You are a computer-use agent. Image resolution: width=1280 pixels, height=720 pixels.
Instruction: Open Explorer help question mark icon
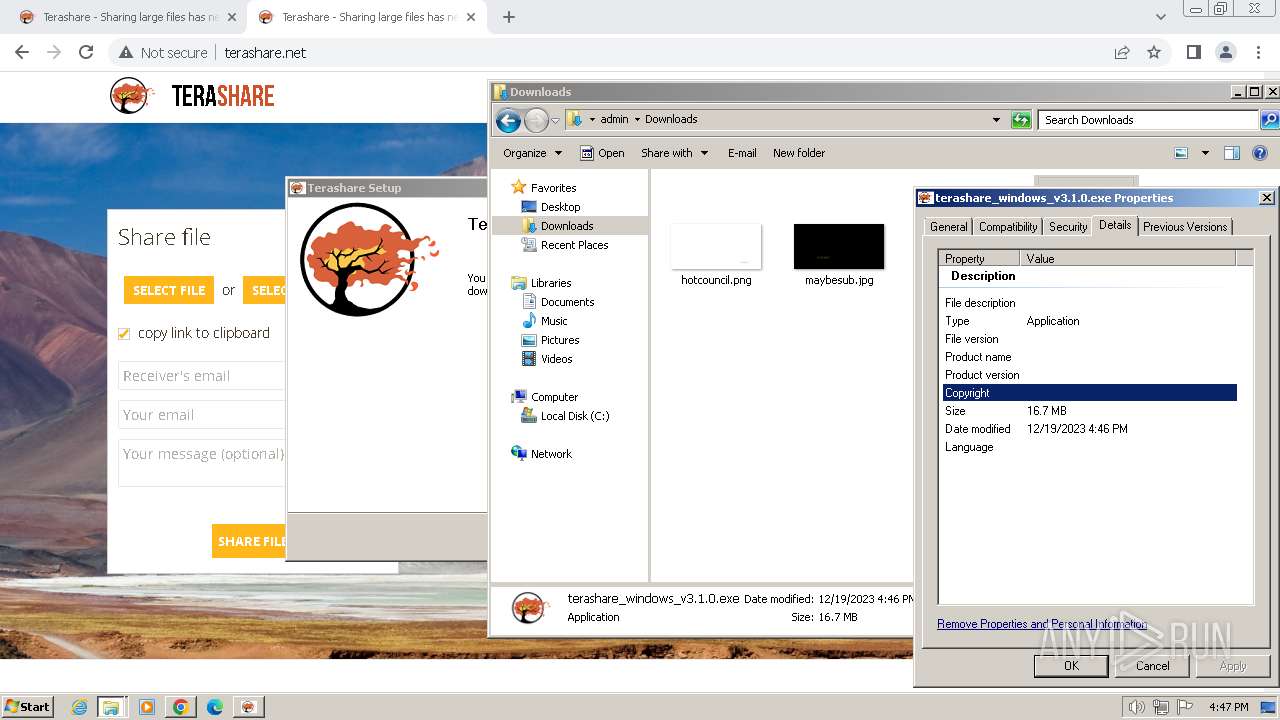tap(1260, 153)
